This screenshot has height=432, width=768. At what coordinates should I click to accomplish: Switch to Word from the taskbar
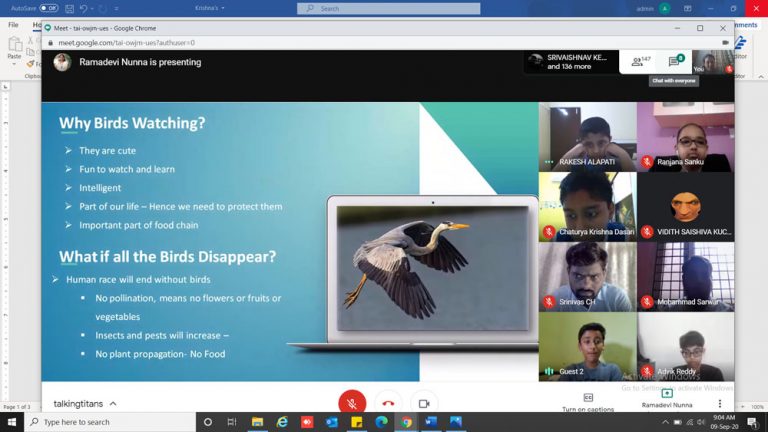pyautogui.click(x=431, y=423)
